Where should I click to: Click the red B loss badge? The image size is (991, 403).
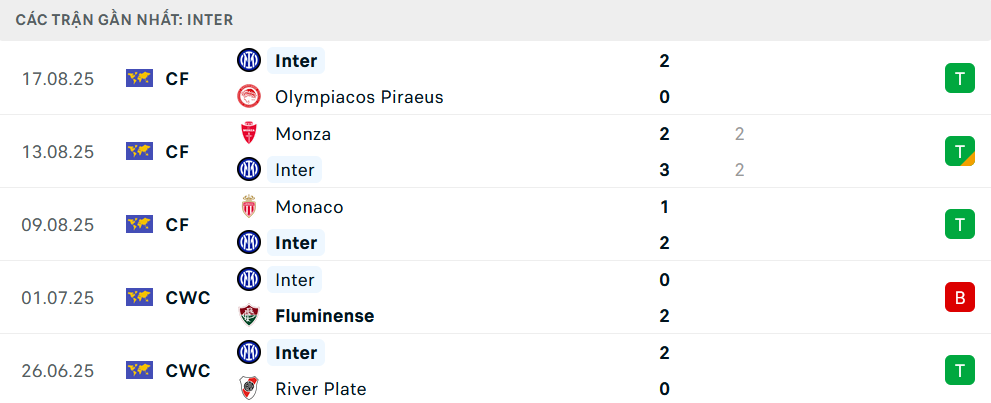pos(959,297)
